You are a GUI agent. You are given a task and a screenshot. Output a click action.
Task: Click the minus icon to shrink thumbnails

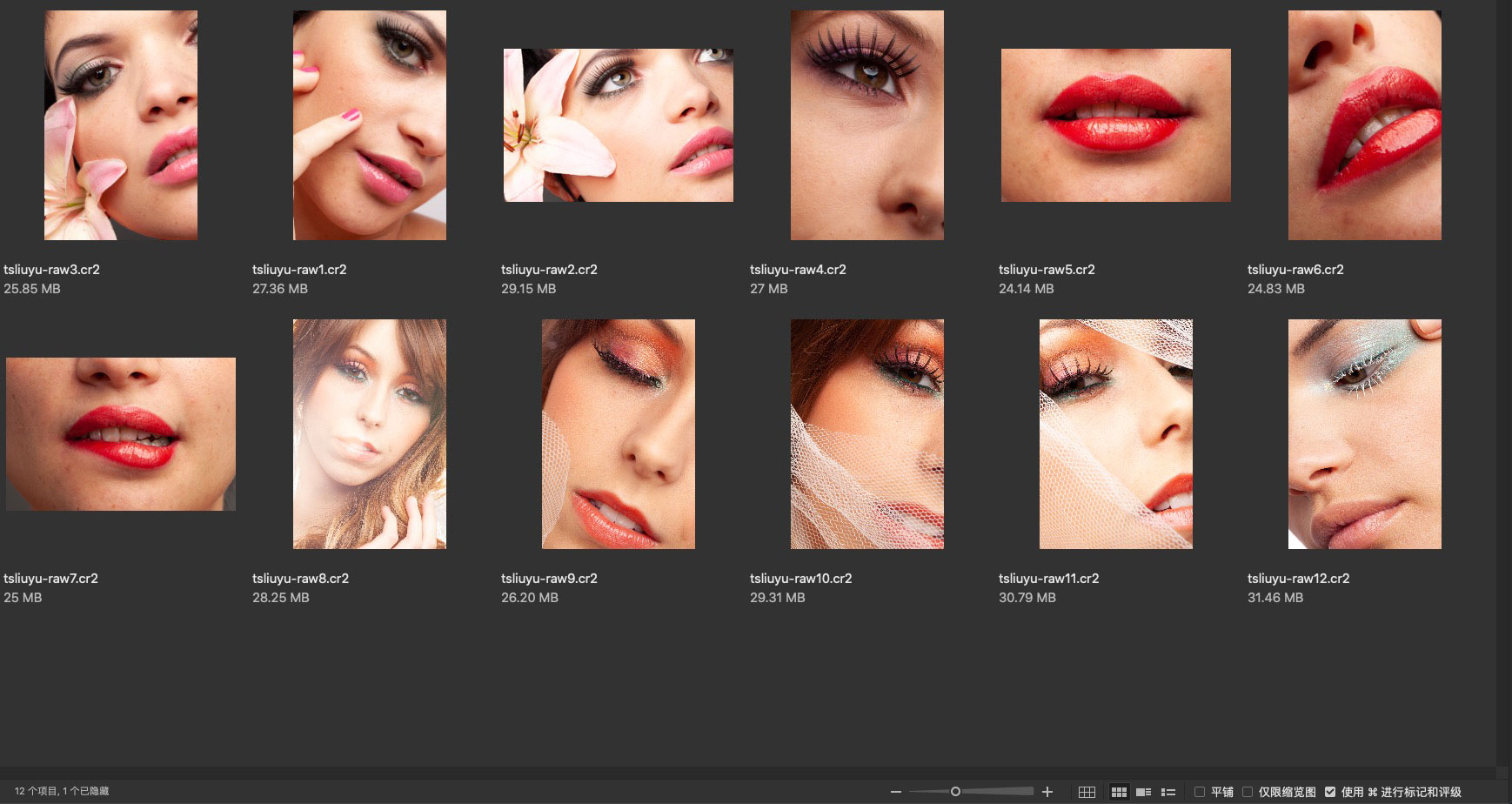pos(895,792)
